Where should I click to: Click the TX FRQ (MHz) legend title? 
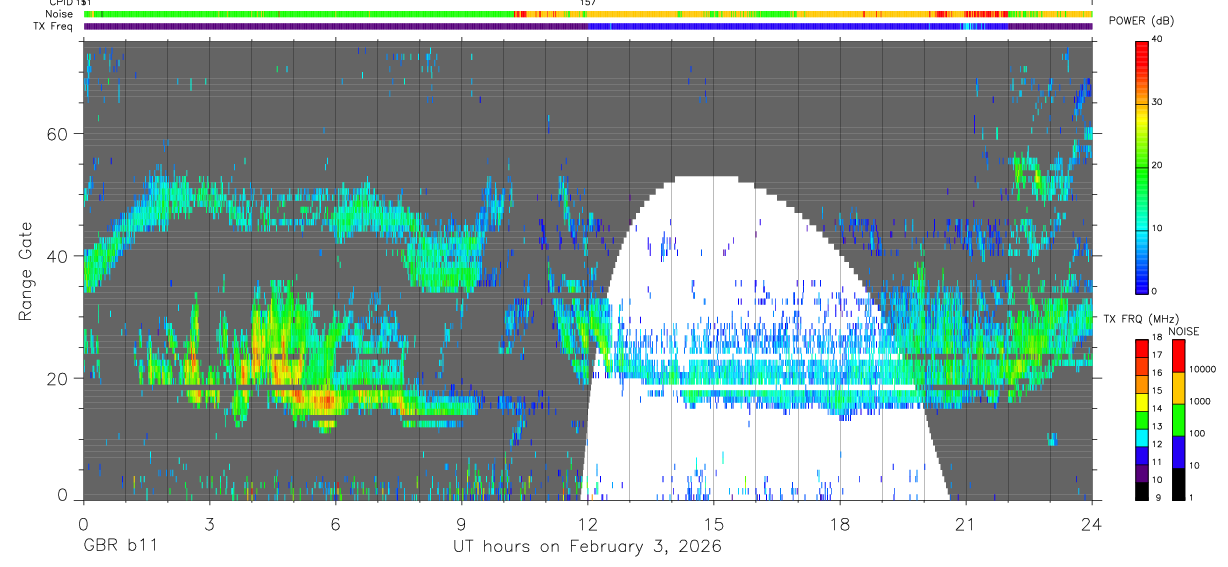(x=1141, y=318)
